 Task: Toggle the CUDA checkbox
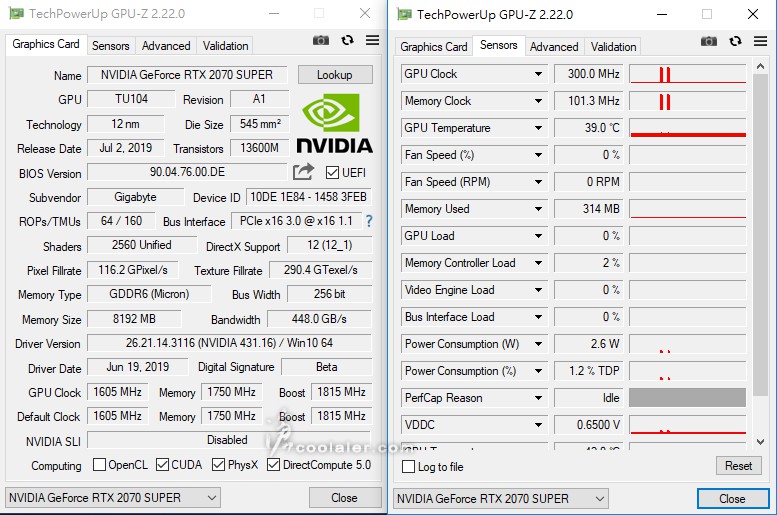pos(162,465)
